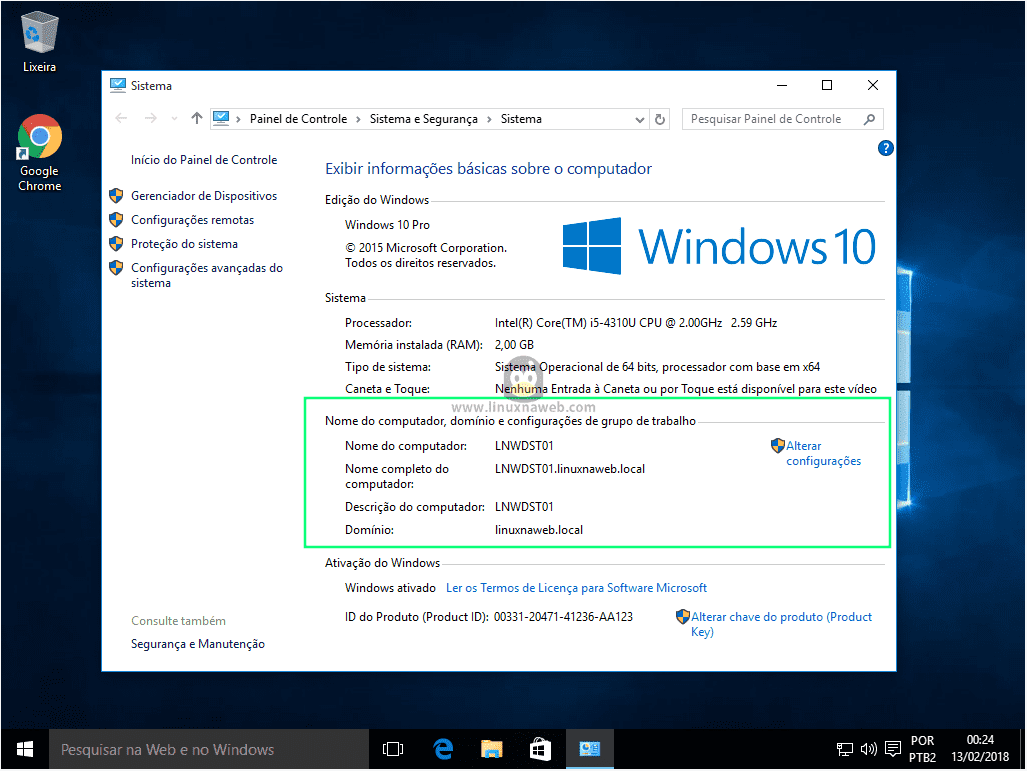Click shield icon beside Proteção do sistema

116,244
